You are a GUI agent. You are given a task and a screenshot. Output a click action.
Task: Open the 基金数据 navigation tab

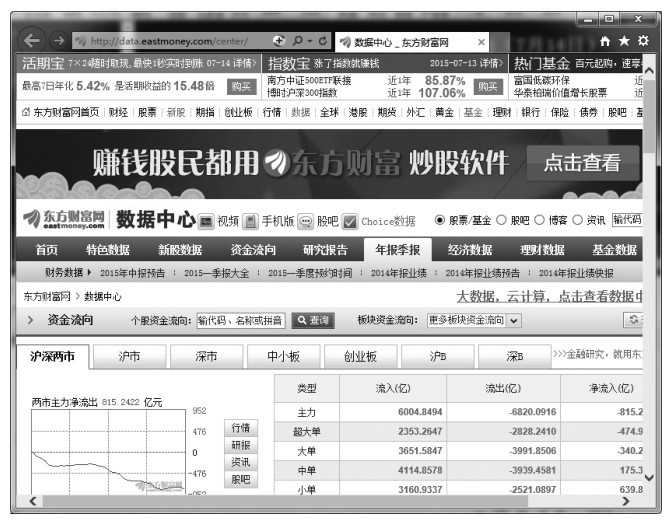coord(615,249)
